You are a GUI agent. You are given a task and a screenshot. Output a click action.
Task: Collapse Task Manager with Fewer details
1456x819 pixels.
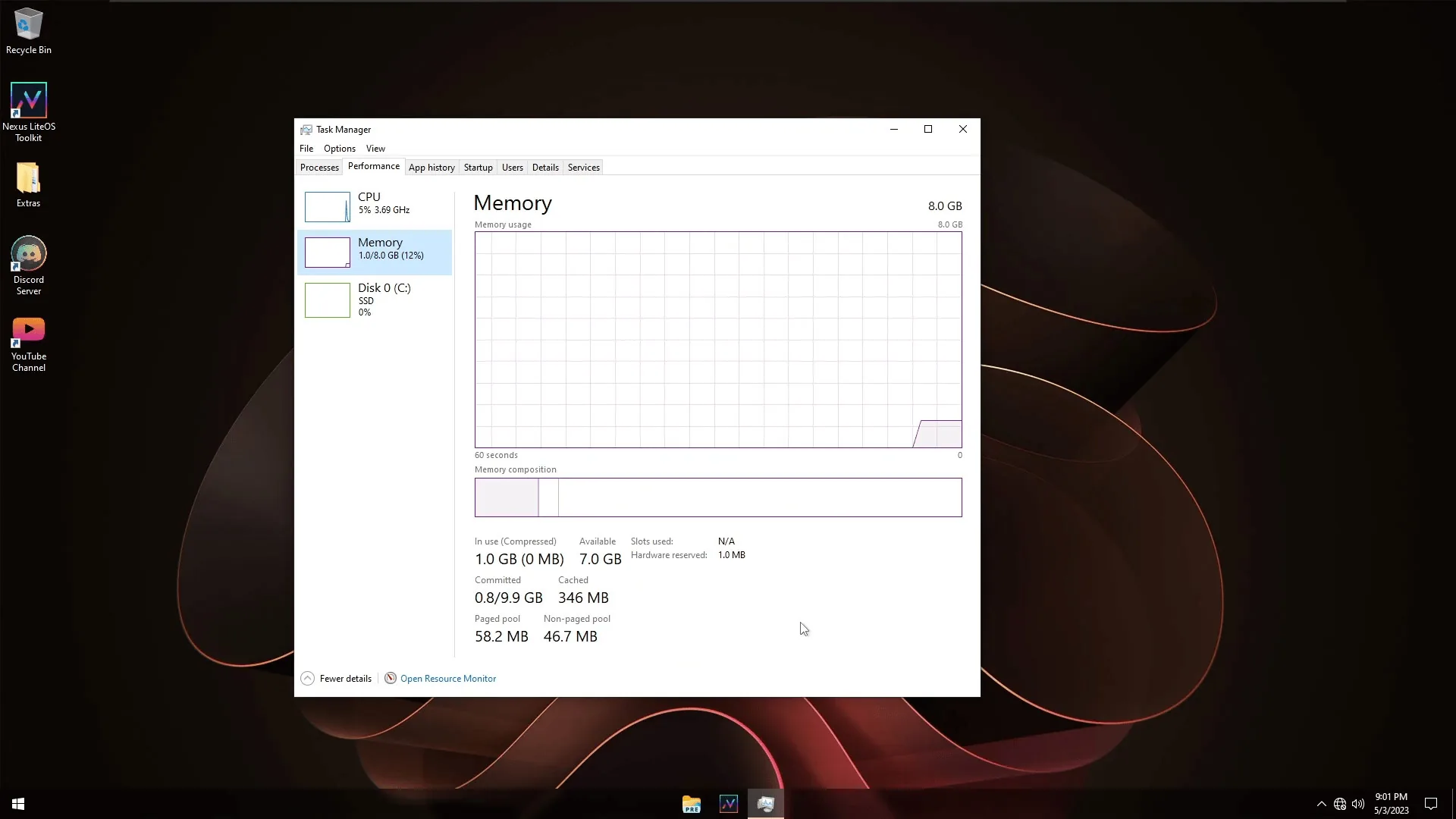click(336, 679)
